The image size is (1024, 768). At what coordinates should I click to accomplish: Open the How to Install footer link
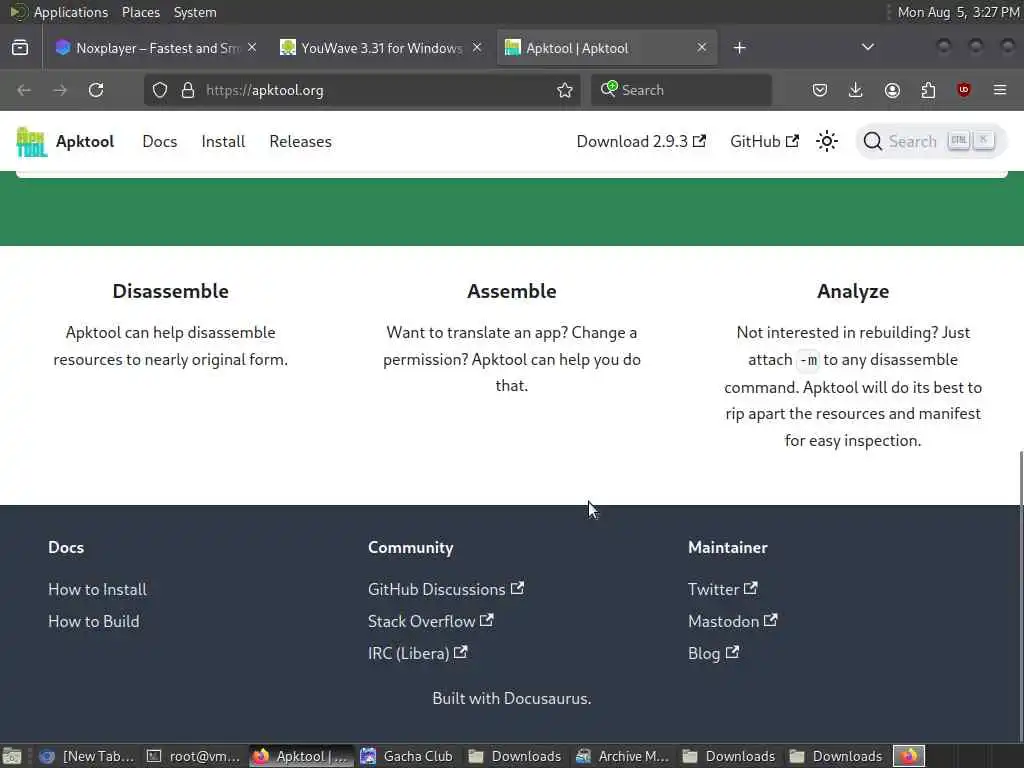97,589
